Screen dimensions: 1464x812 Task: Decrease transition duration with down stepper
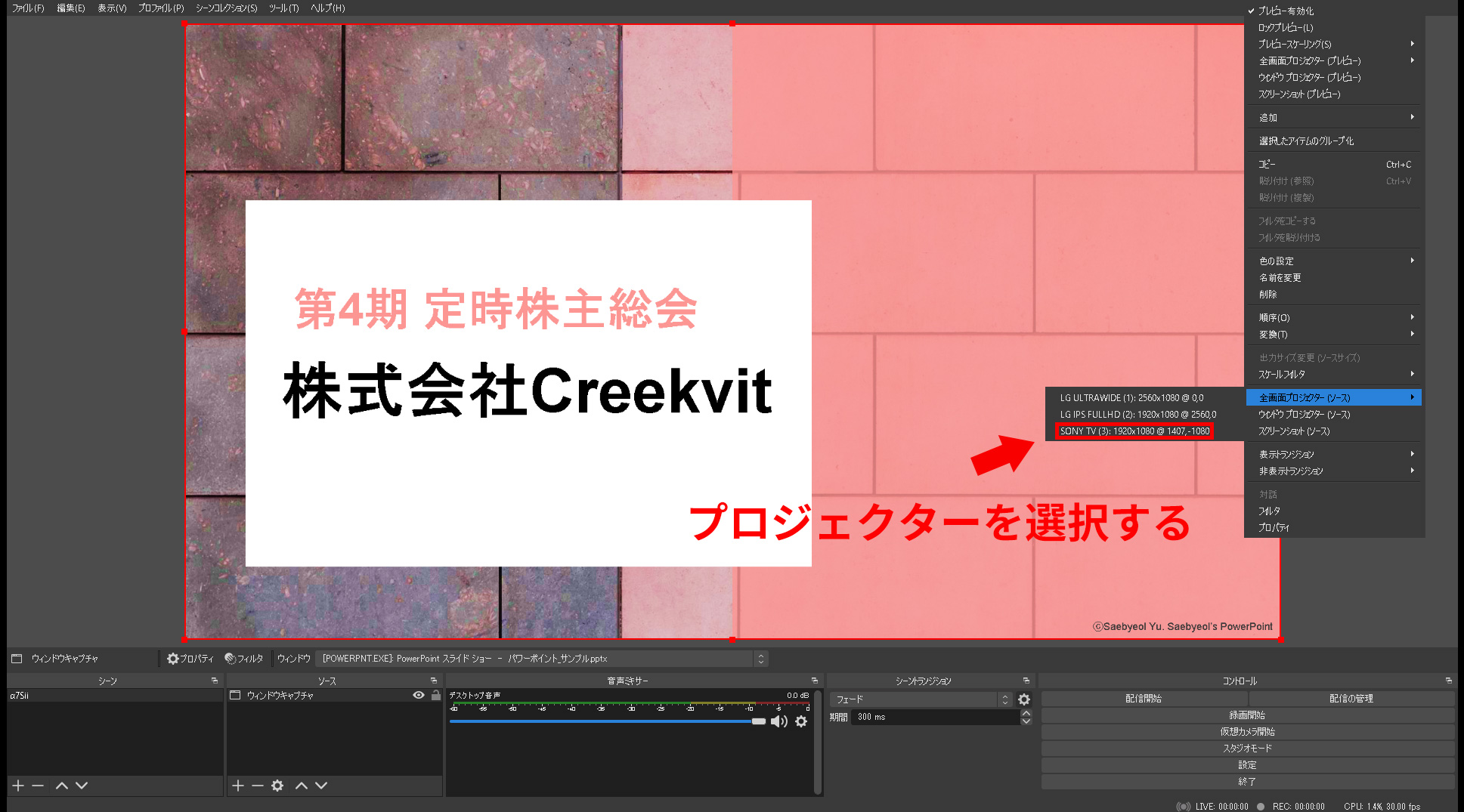coord(1026,721)
